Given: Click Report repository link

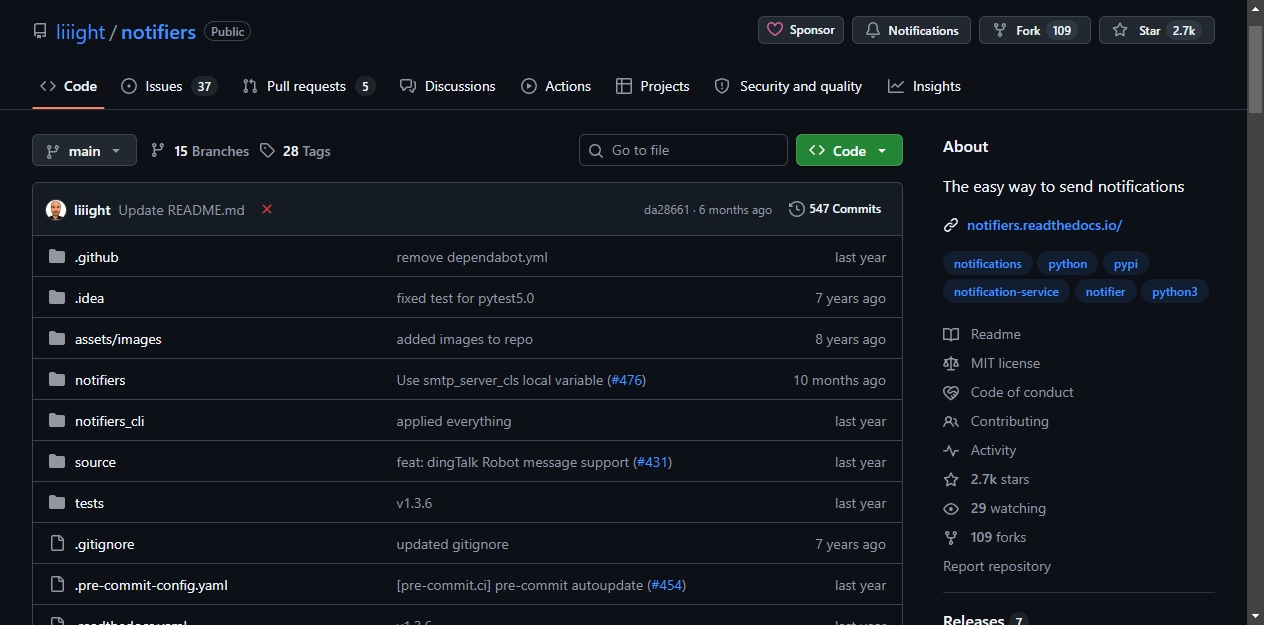Looking at the screenshot, I should point(997,566).
